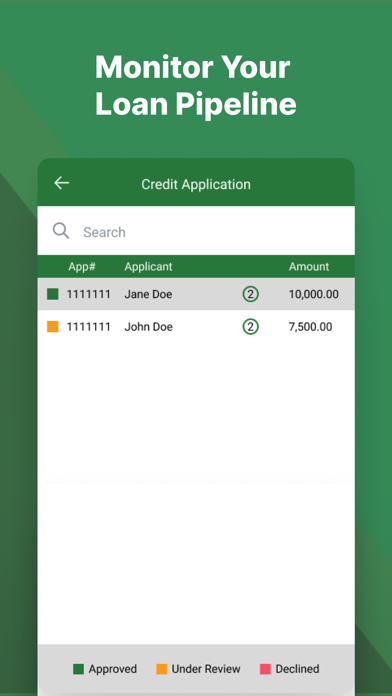Sort by the Applicant column header
This screenshot has width=392, height=696.
(148, 267)
